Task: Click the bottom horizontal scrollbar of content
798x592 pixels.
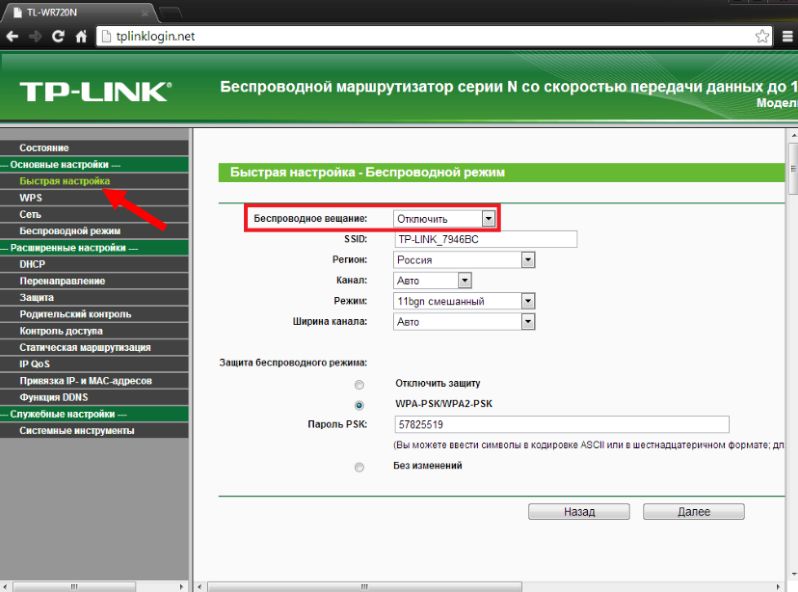Action: coord(364,586)
